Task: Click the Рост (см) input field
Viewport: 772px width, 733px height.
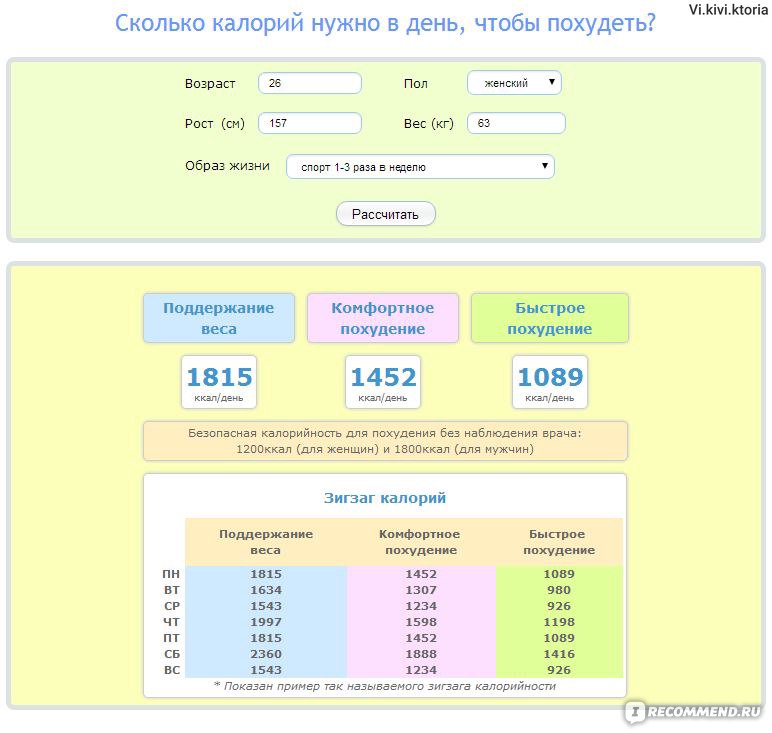Action: pyautogui.click(x=309, y=124)
